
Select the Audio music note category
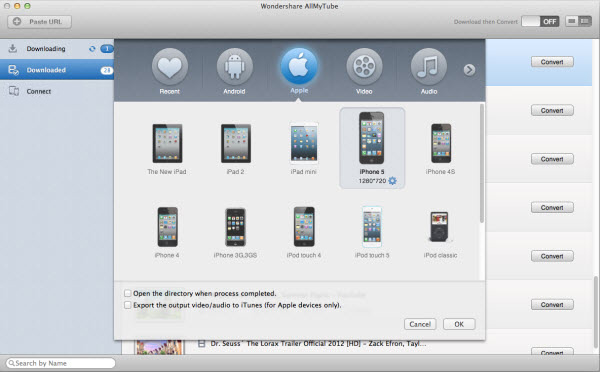coord(429,67)
